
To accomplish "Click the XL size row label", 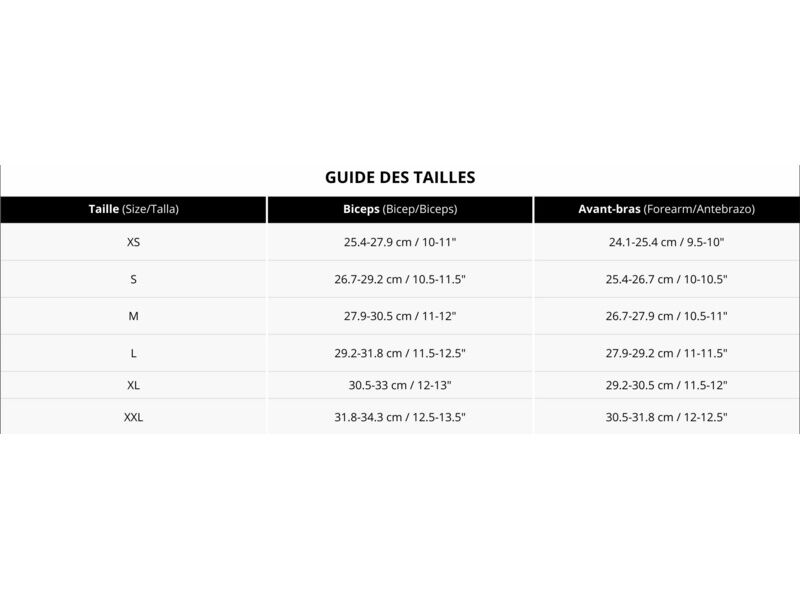I will coord(134,385).
